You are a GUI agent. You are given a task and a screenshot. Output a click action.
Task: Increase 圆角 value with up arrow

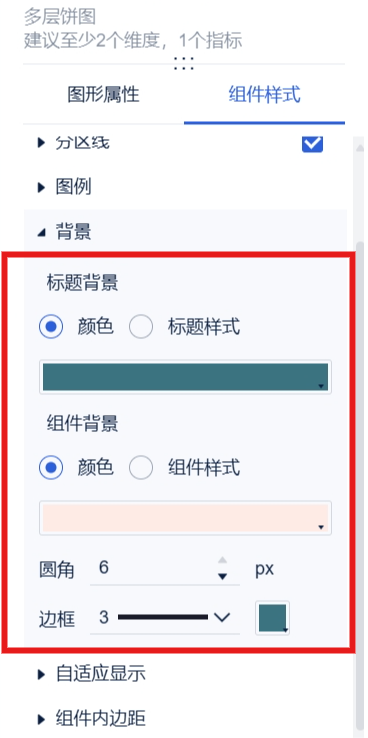tap(223, 561)
